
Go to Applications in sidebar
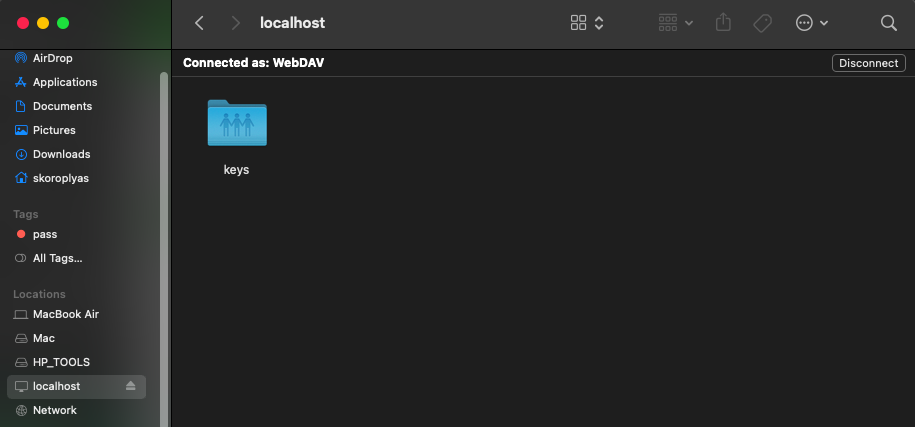pyautogui.click(x=65, y=82)
